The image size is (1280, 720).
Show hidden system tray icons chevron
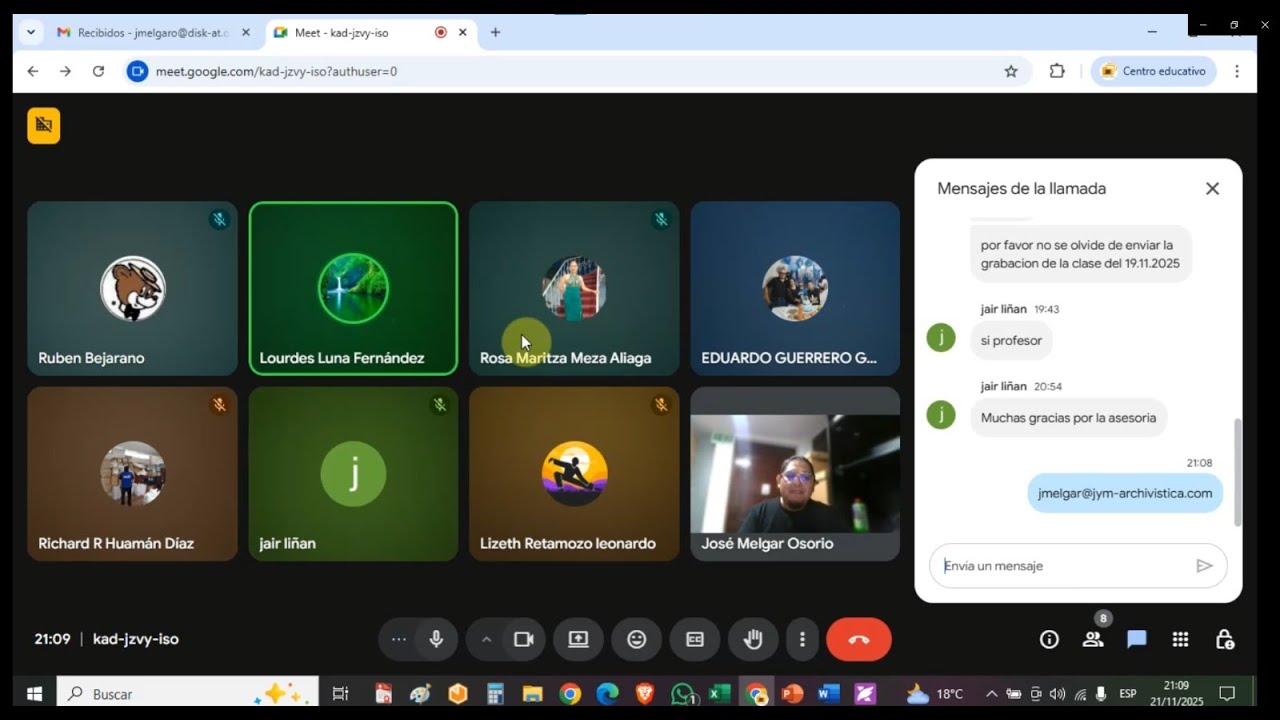(x=992, y=693)
